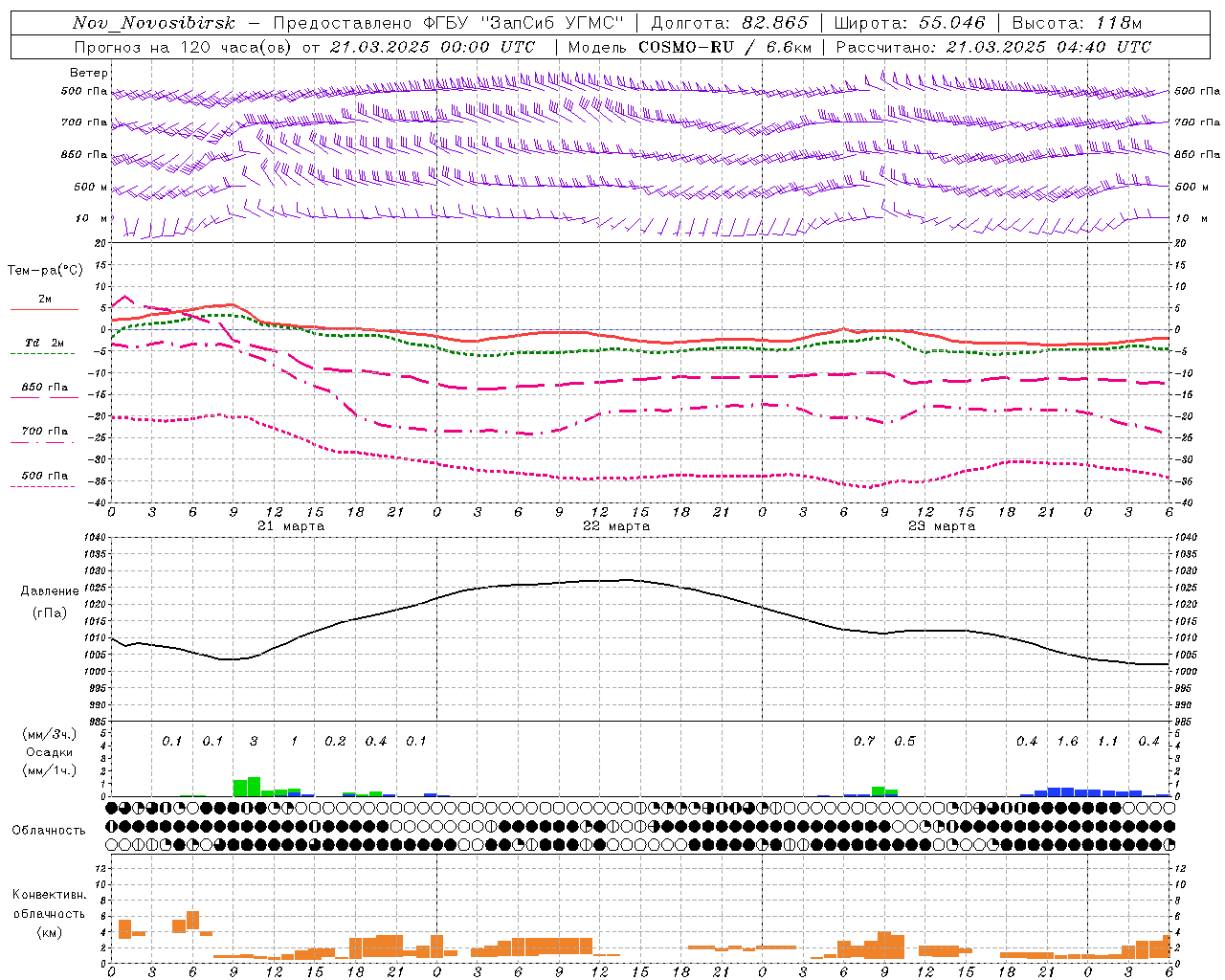
Task: Select the forecast start 21.03.2025 00:00 UTC
Action: (433, 47)
